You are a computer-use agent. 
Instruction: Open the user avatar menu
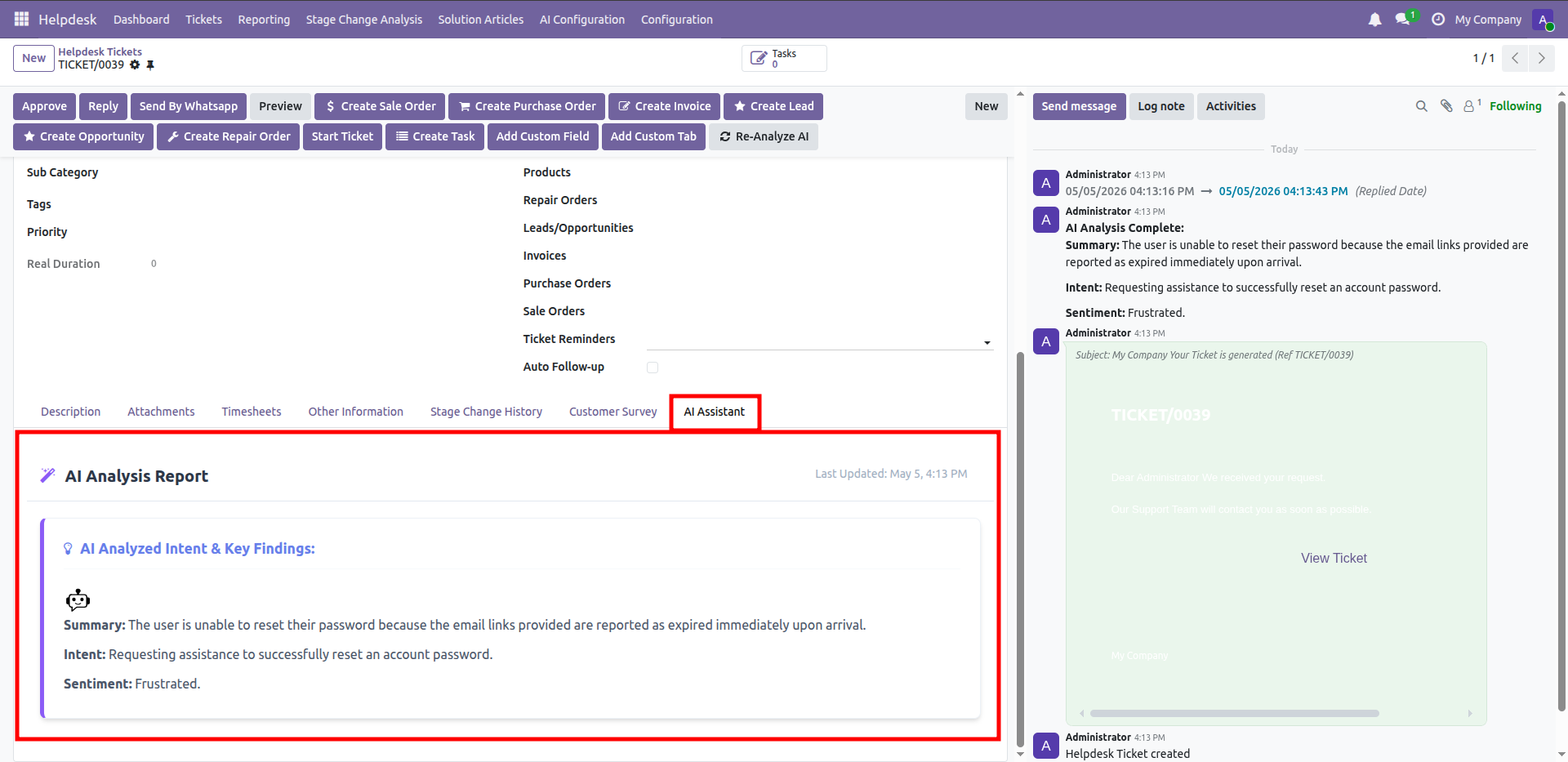[1543, 20]
